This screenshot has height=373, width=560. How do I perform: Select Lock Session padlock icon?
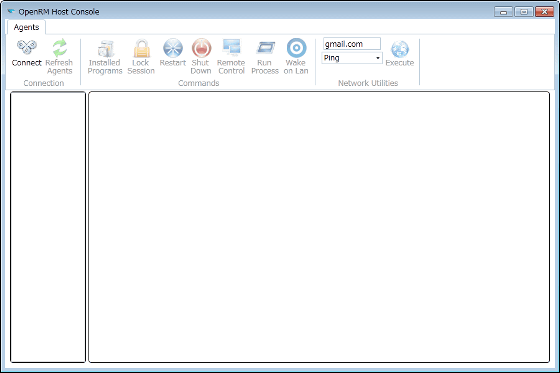click(141, 48)
